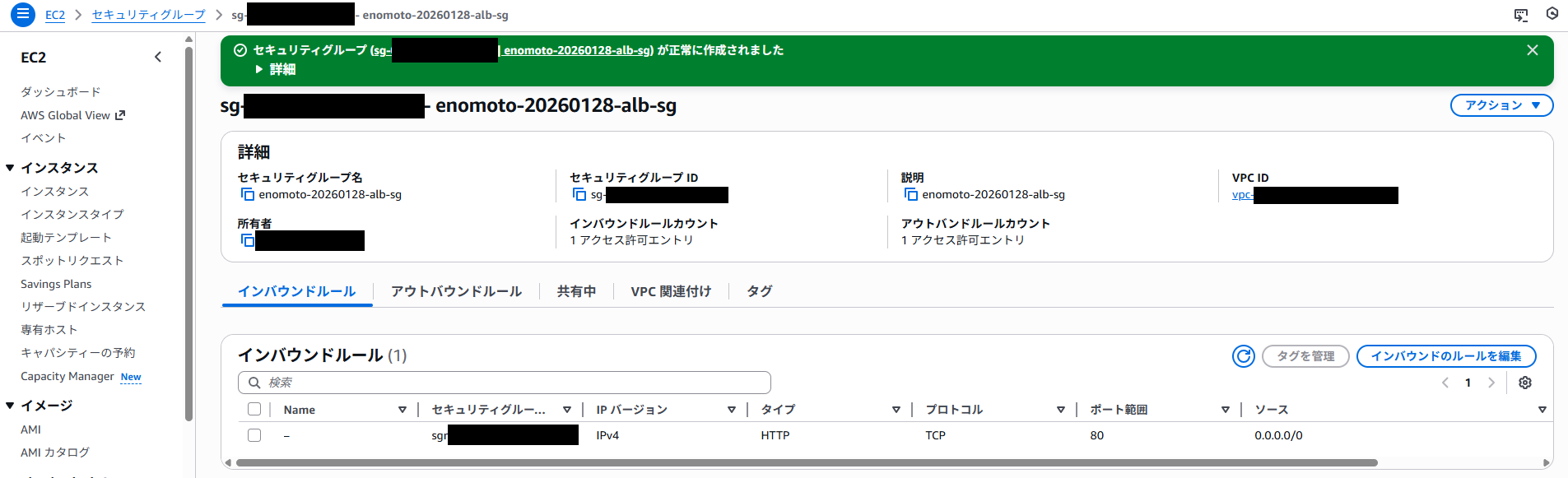Viewport: 1568px width, 478px height.
Task: Switch to the アウトバウンドルール tab
Action: pos(456,291)
